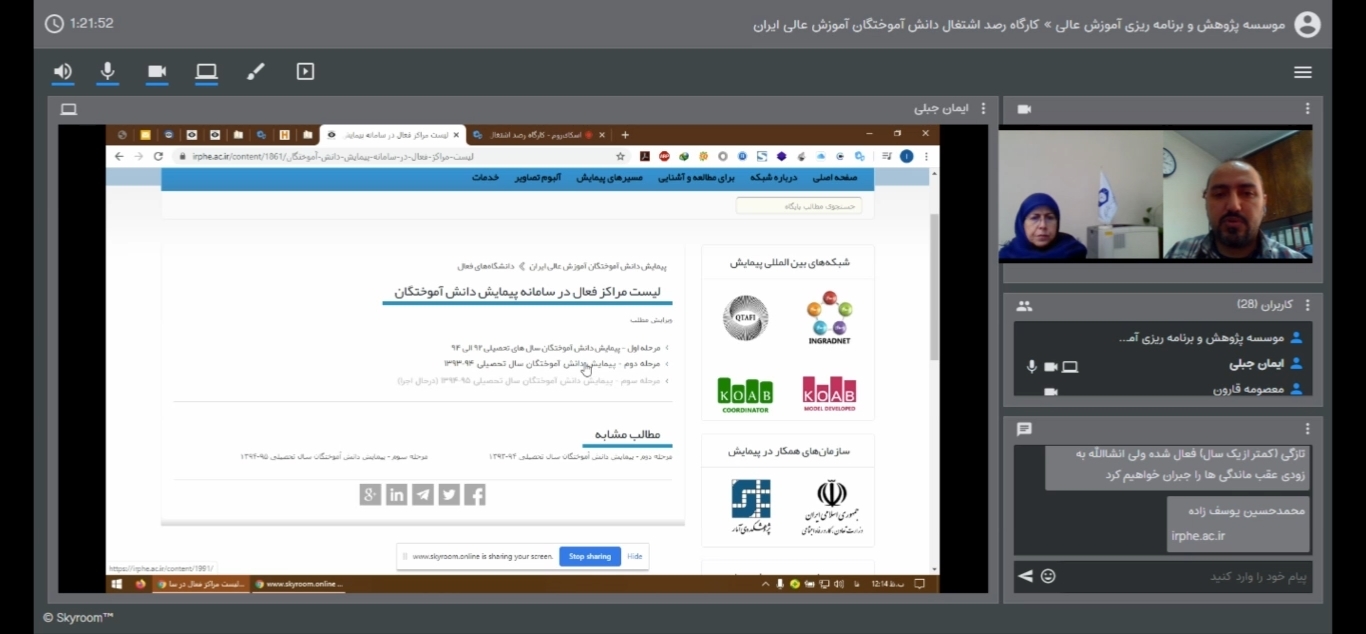Select user ایمان جبلی in users list
1366x634 pixels.
[1163, 364]
